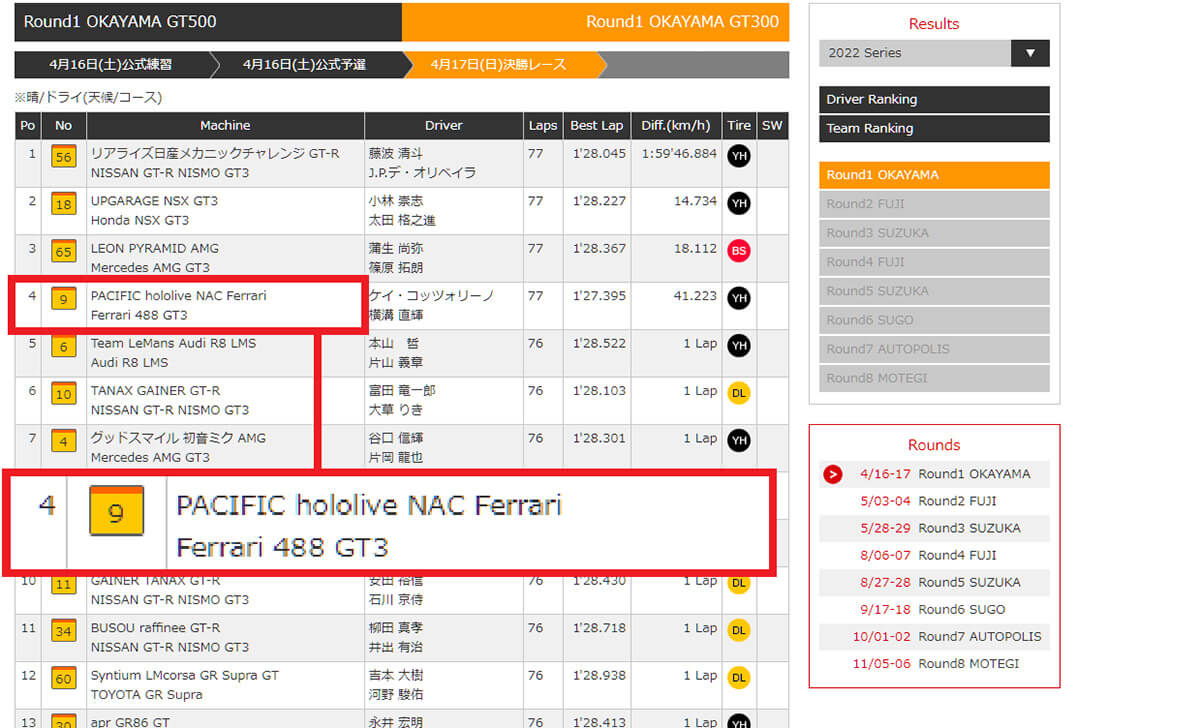The width and height of the screenshot is (1200, 728).
Task: Click the No. 4 badge for グッドスマイル 初音ミク AMG
Action: point(64,442)
